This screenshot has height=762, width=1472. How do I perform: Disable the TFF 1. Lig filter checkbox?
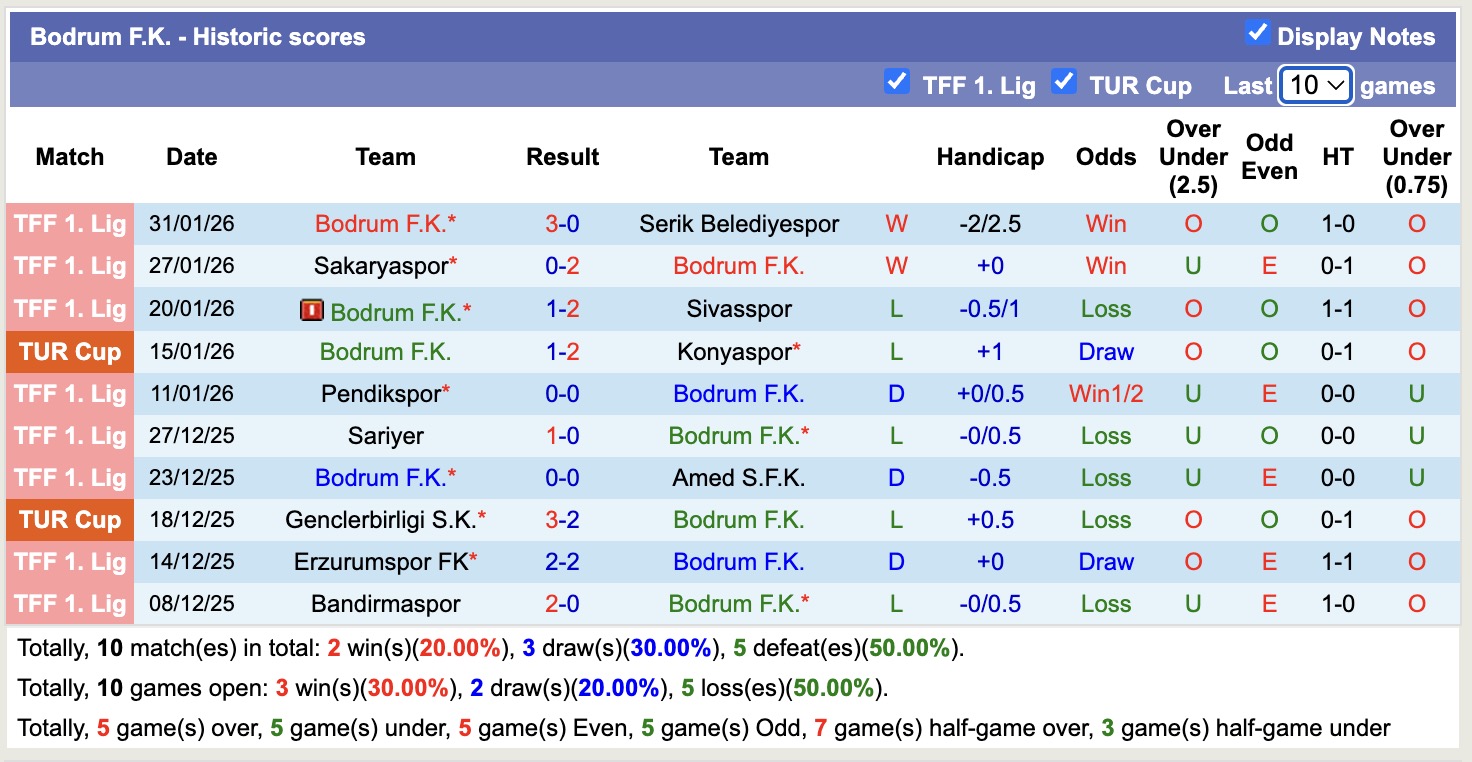tap(897, 81)
